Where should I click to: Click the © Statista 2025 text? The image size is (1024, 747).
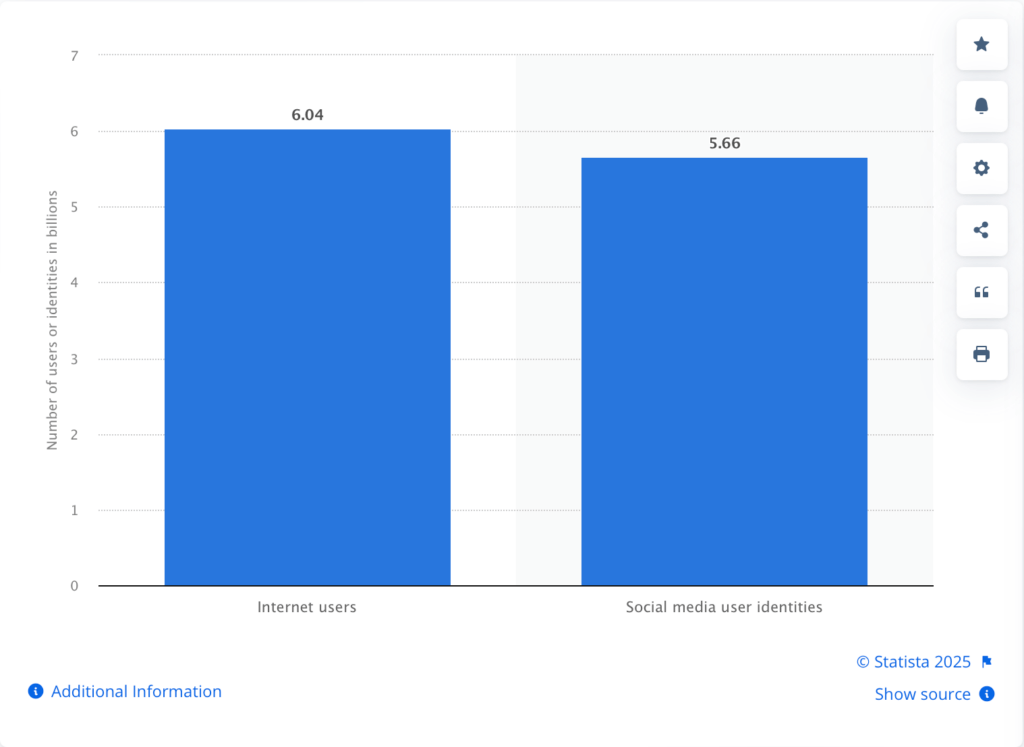[x=913, y=662]
